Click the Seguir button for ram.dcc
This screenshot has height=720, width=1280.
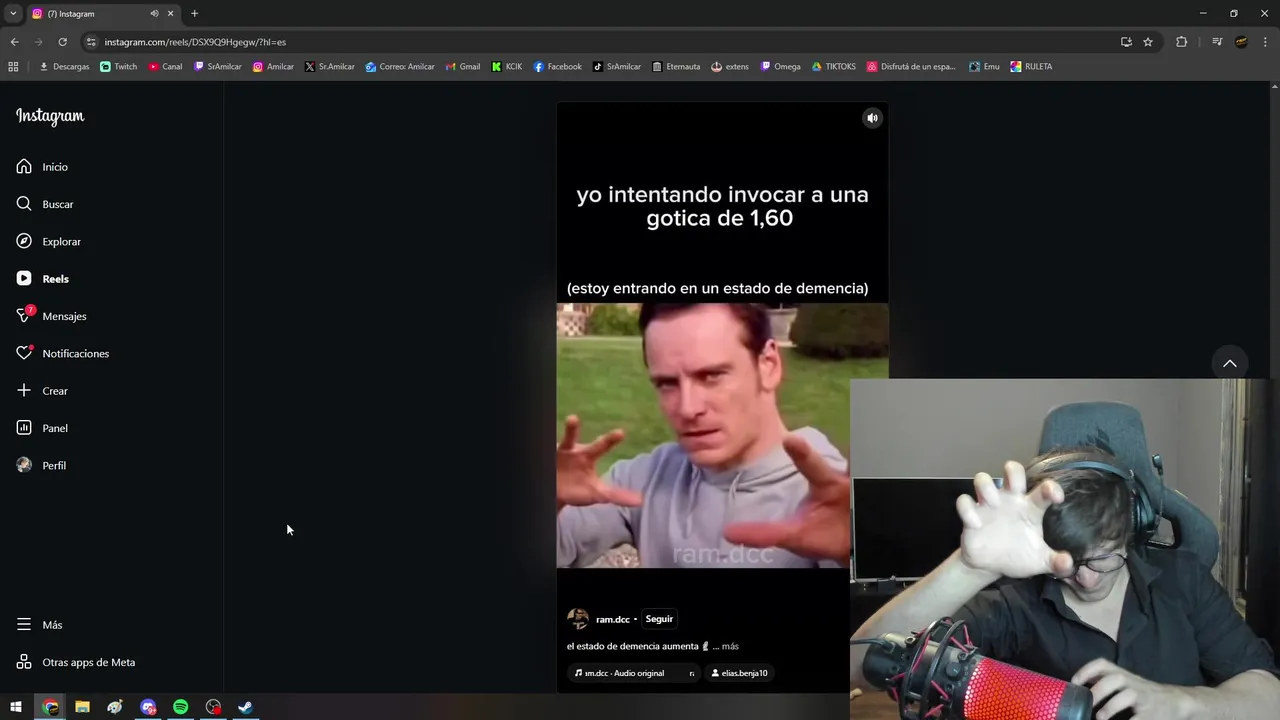(x=659, y=619)
